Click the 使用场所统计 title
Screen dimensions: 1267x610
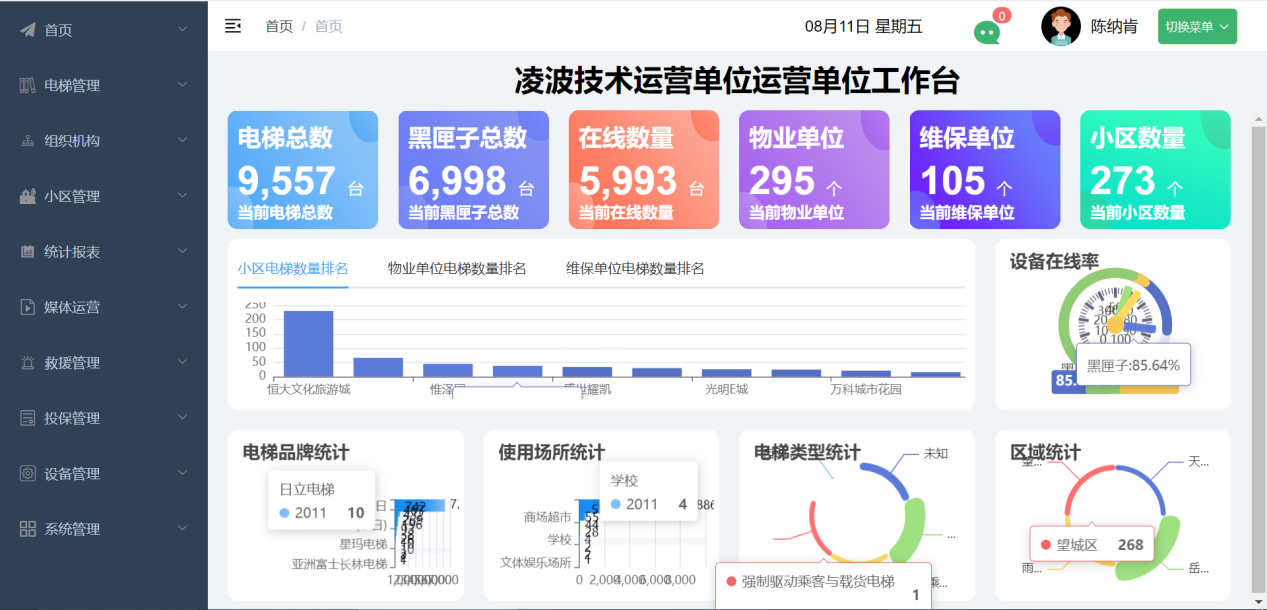(552, 453)
